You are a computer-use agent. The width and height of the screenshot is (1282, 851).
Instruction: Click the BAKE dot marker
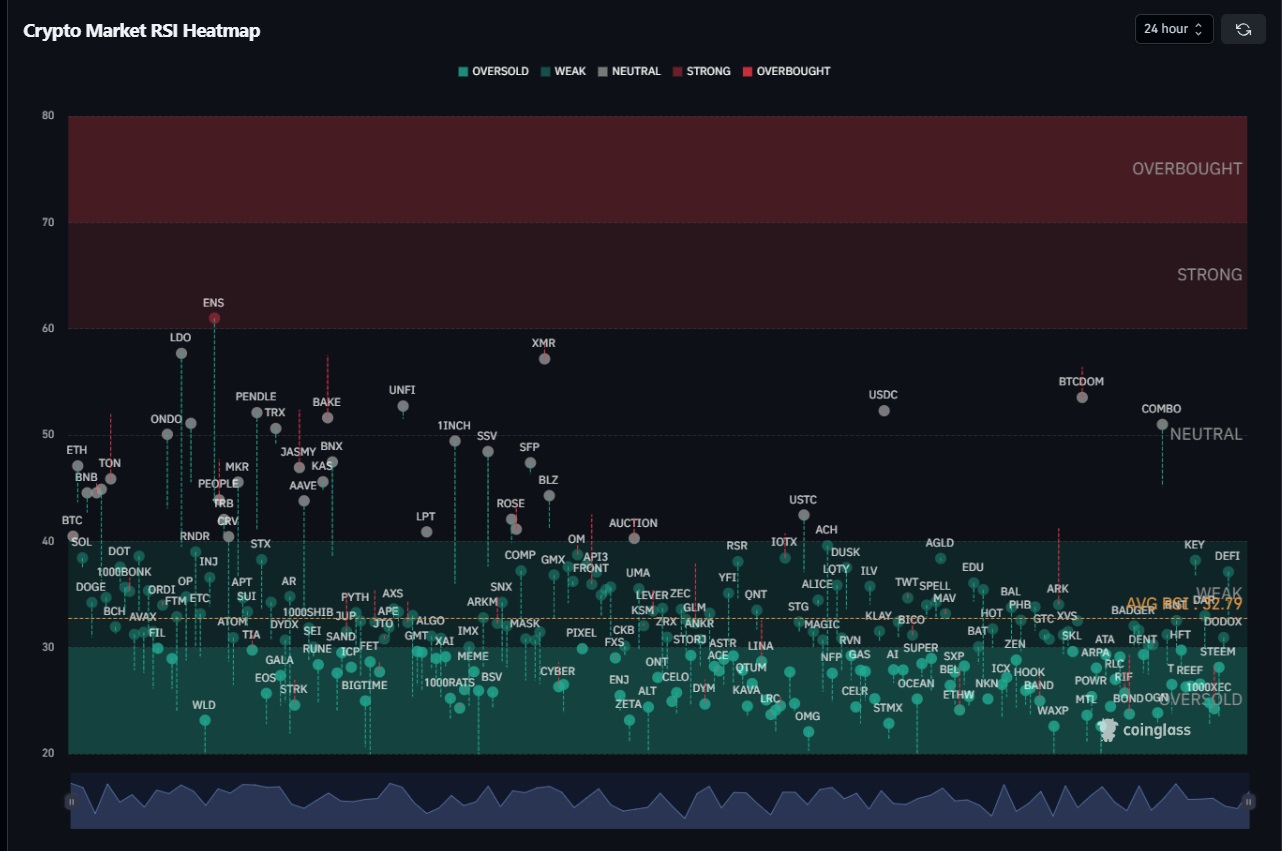pos(327,417)
